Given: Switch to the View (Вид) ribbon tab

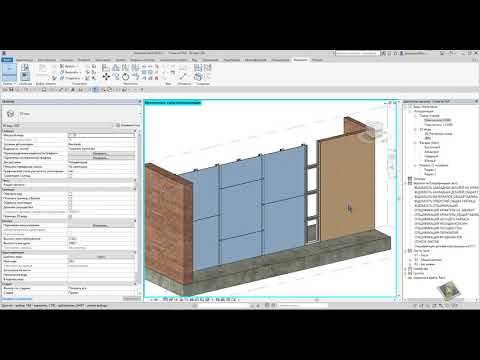Looking at the screenshot, I should click(x=194, y=60).
